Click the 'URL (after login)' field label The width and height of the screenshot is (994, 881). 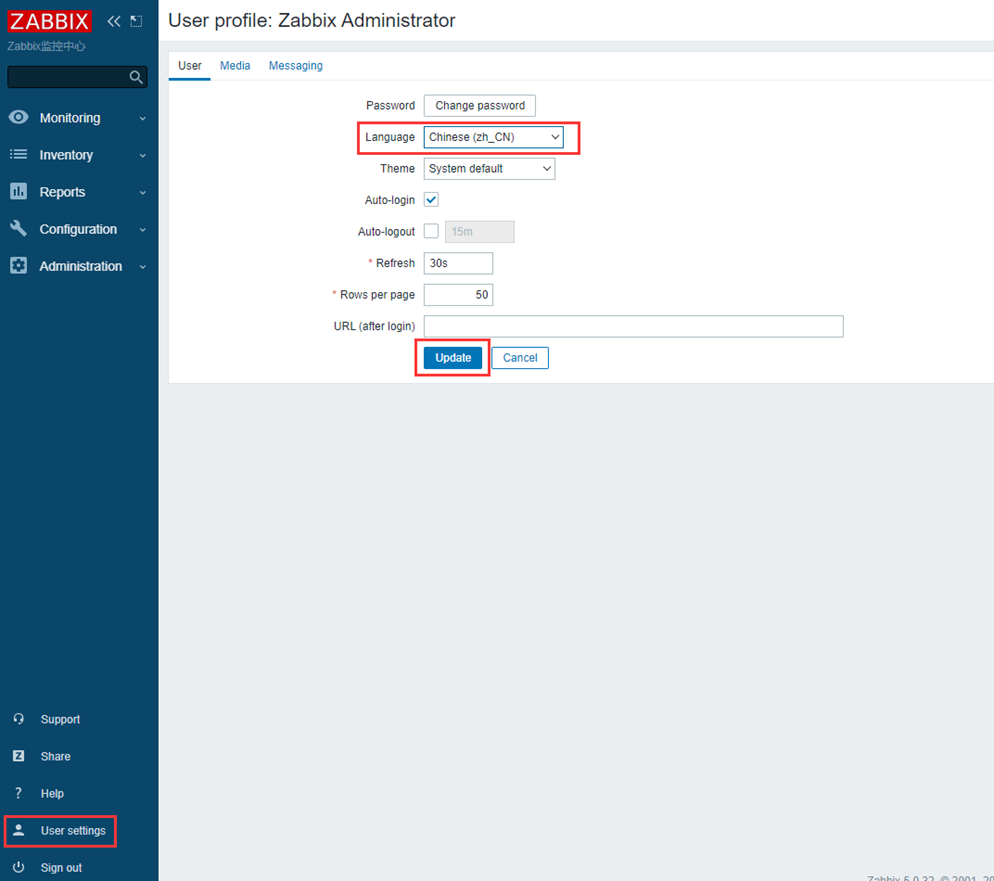[x=375, y=326]
